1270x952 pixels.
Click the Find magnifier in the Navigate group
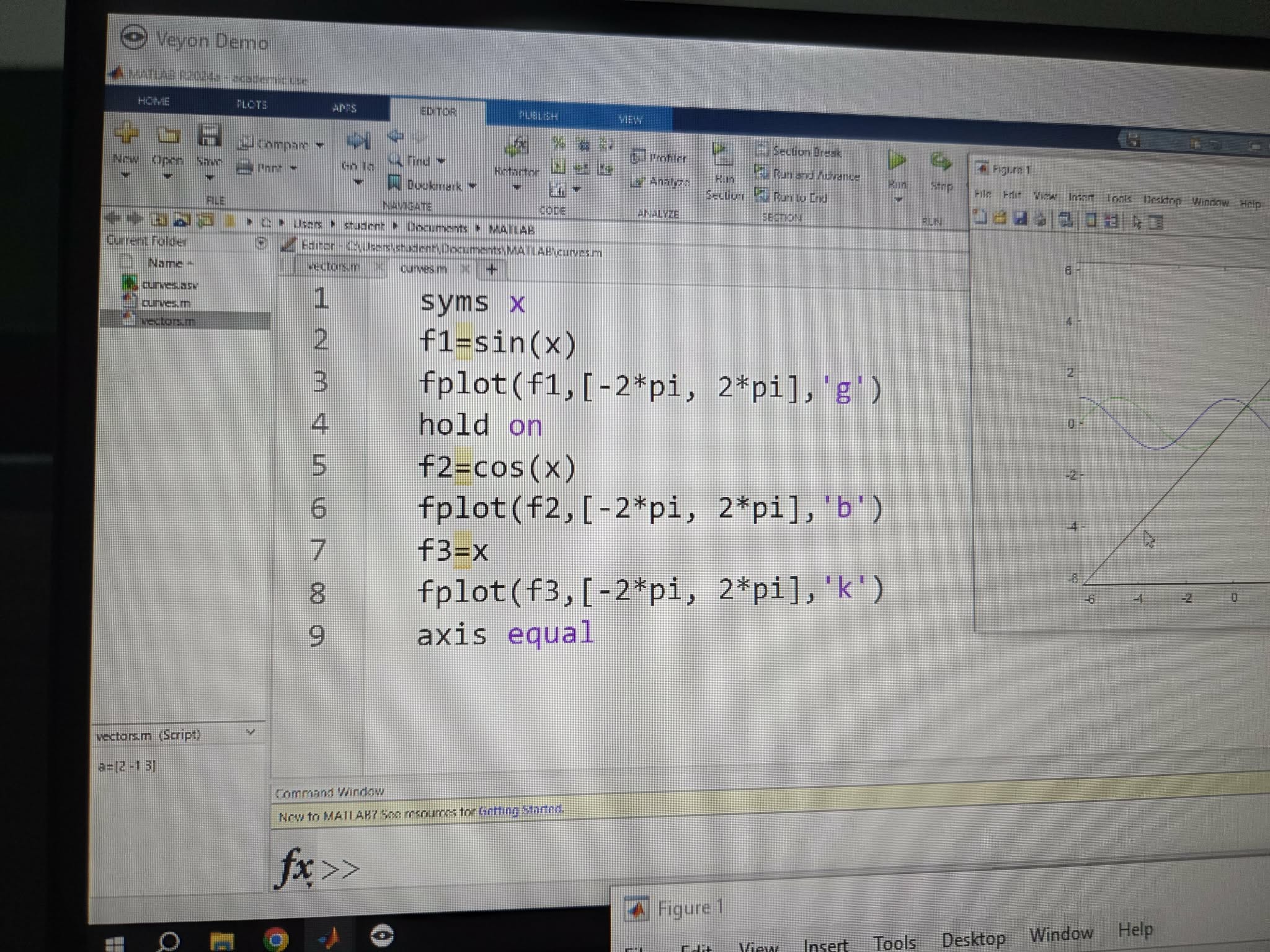pos(395,160)
